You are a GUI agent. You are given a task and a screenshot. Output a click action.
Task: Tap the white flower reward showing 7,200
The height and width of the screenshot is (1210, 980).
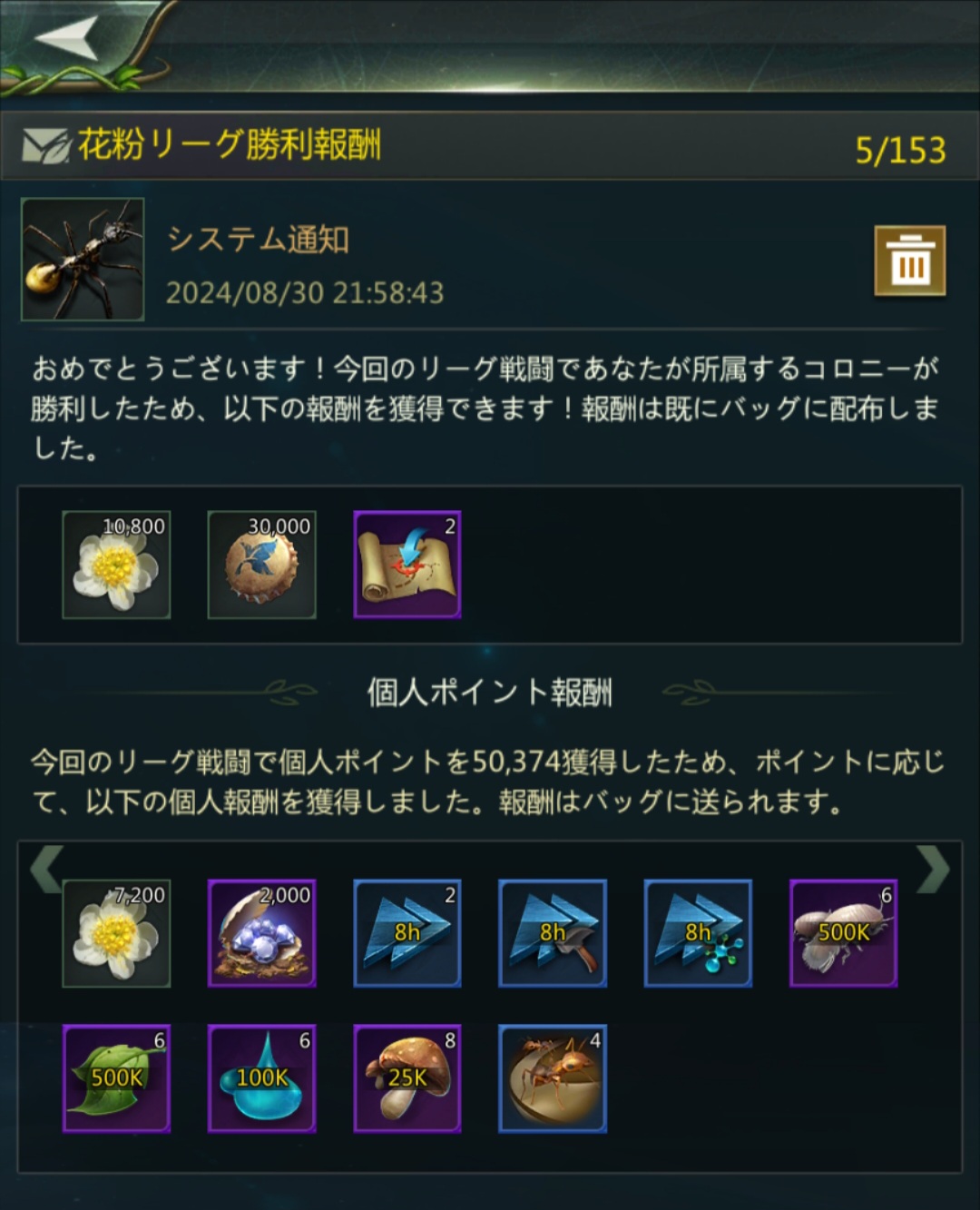(x=116, y=933)
